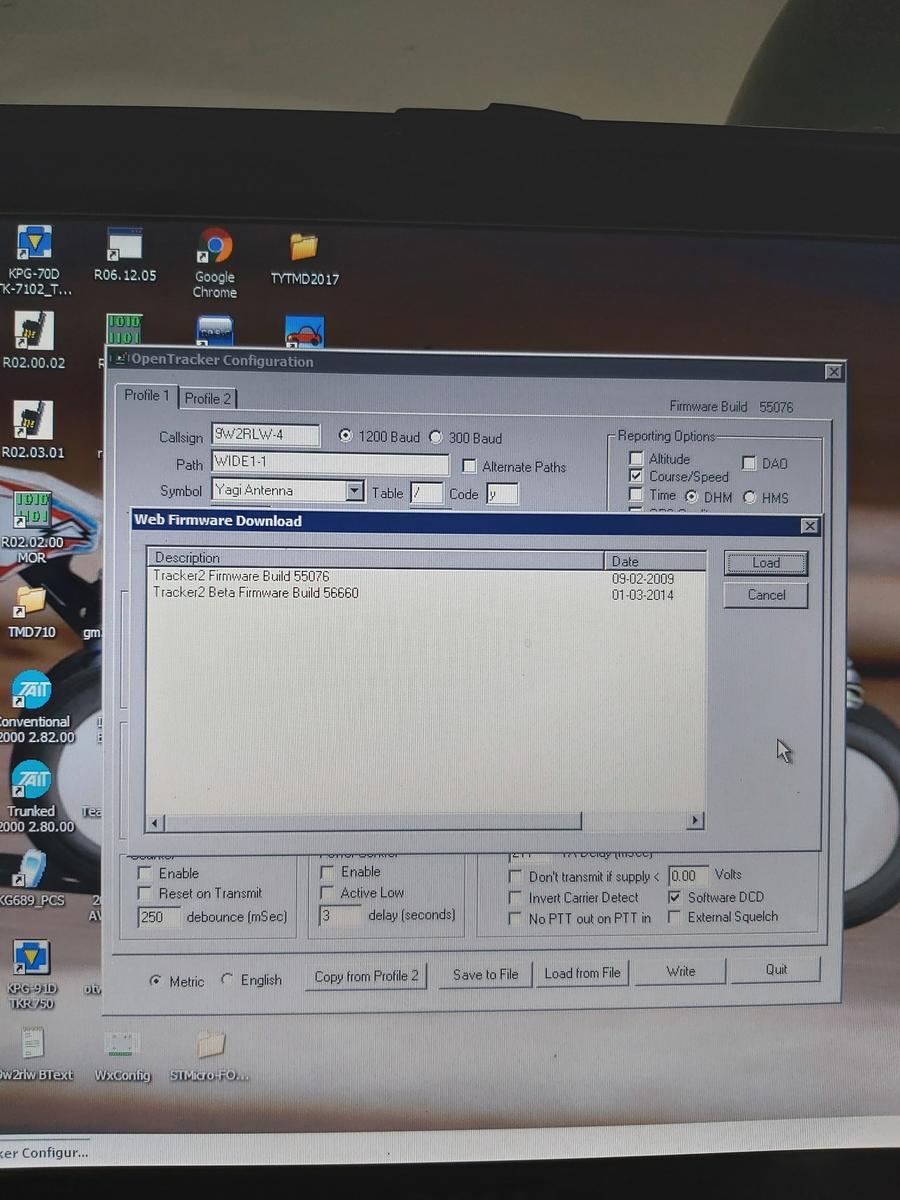This screenshot has height=1200, width=900.
Task: Click the Quit button
Action: pyautogui.click(x=776, y=969)
